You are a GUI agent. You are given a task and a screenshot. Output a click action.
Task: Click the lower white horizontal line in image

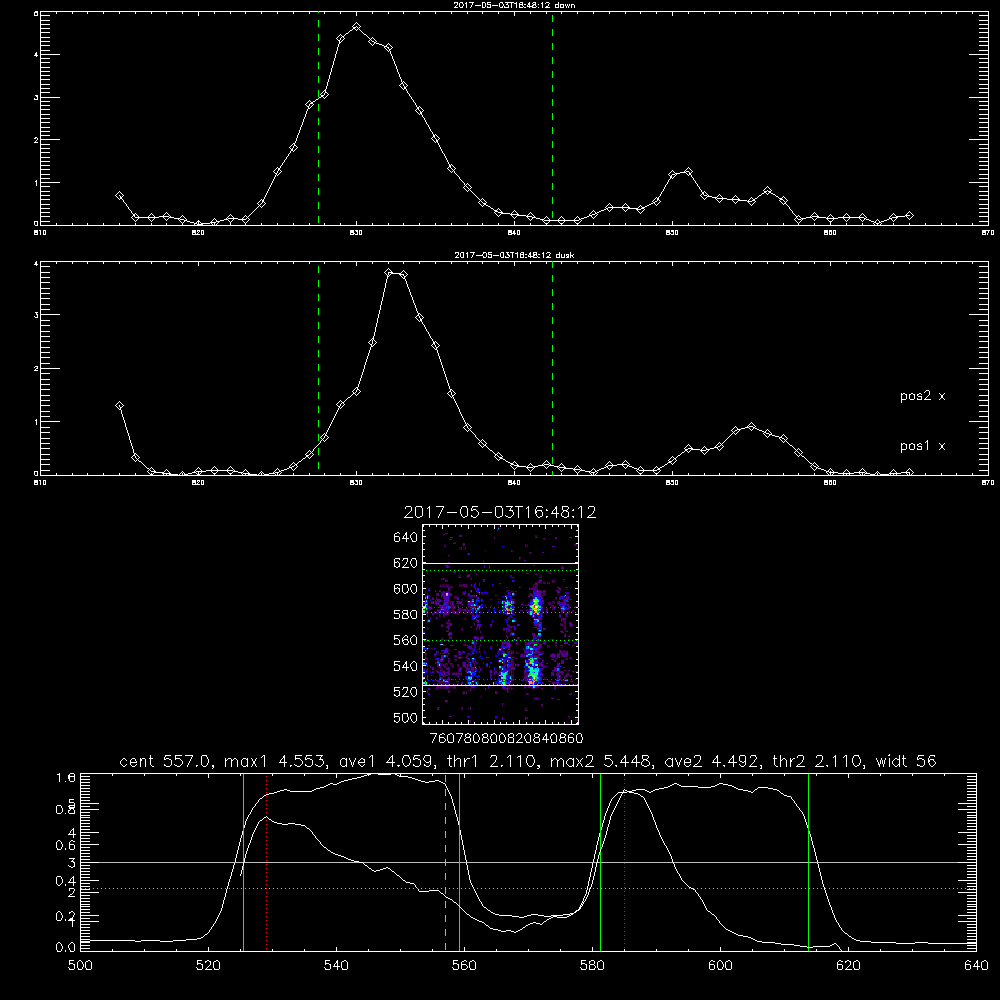pyautogui.click(x=500, y=685)
